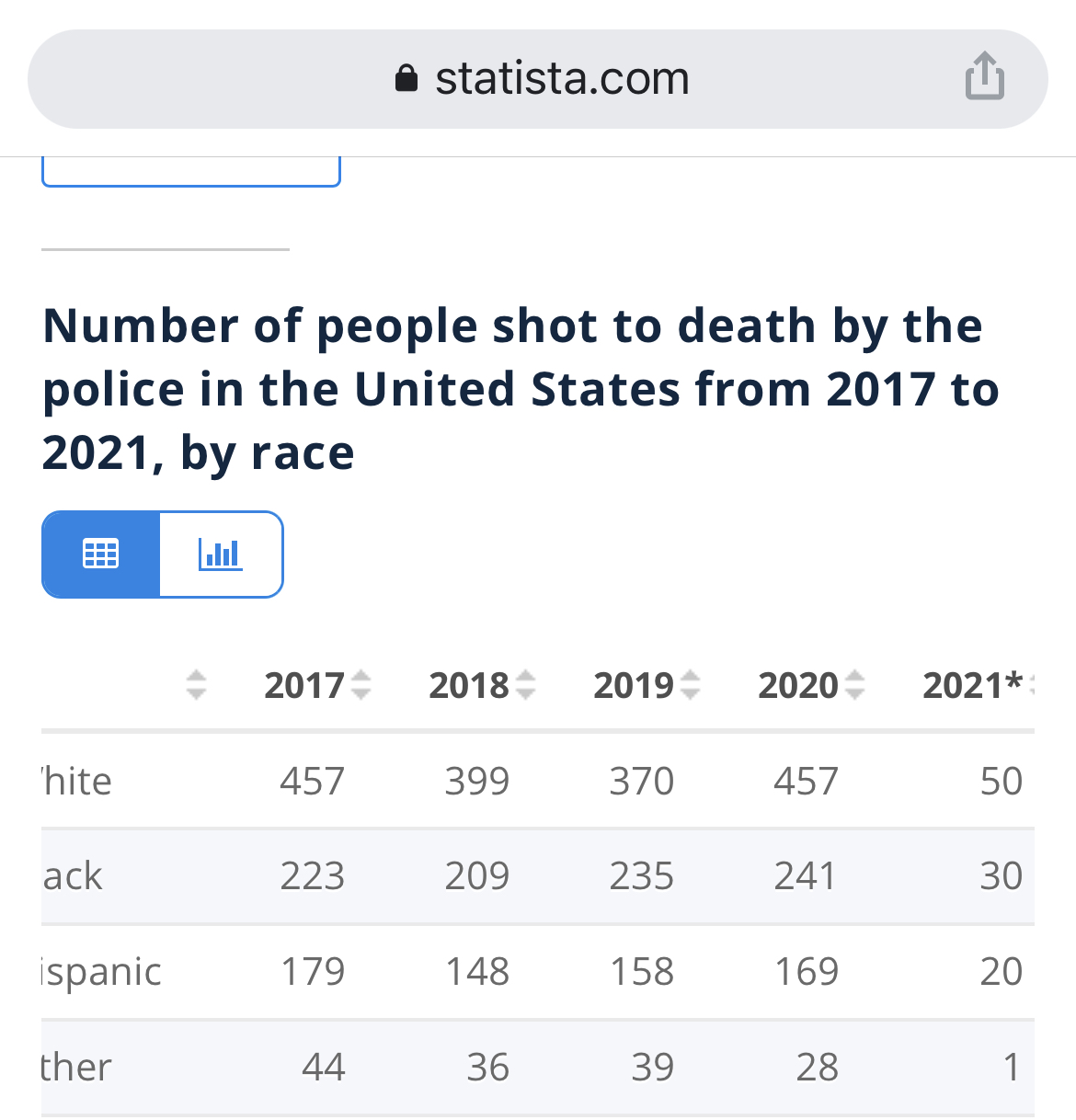Tap the 2020 value 241 for Black
The width and height of the screenshot is (1076, 1120).
point(806,876)
